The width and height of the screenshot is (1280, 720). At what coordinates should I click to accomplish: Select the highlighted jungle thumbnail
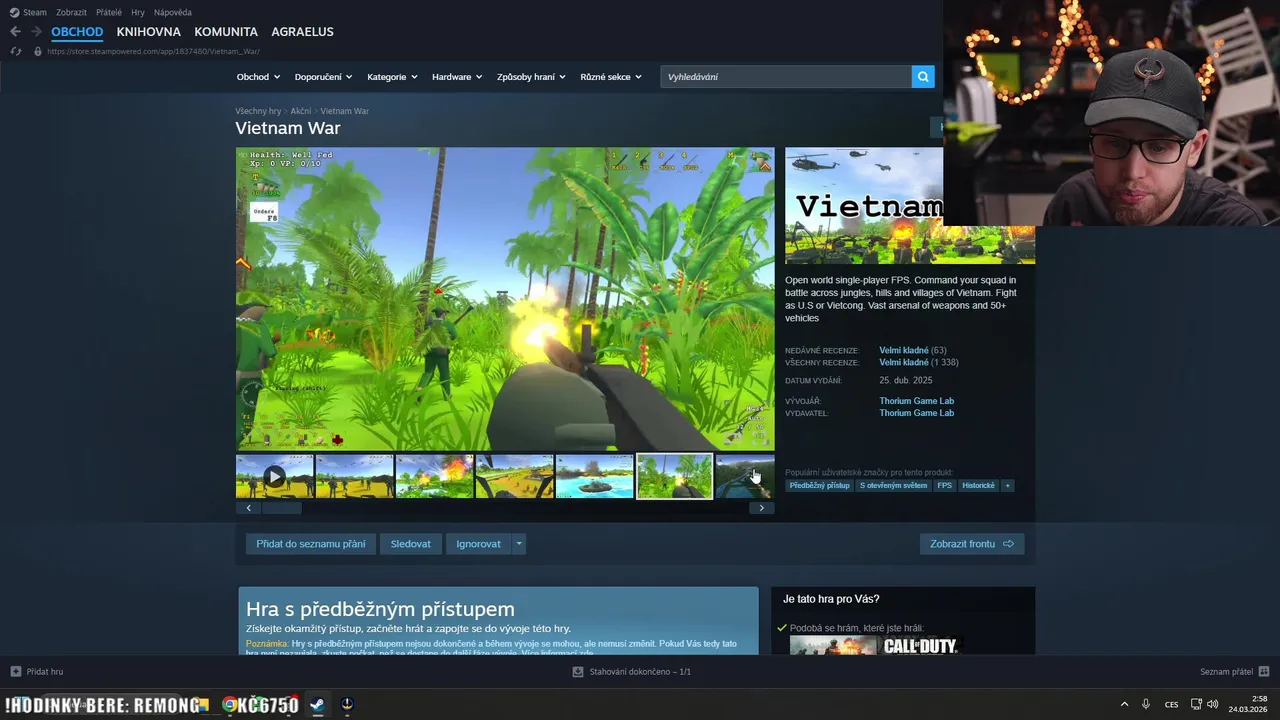(675, 477)
